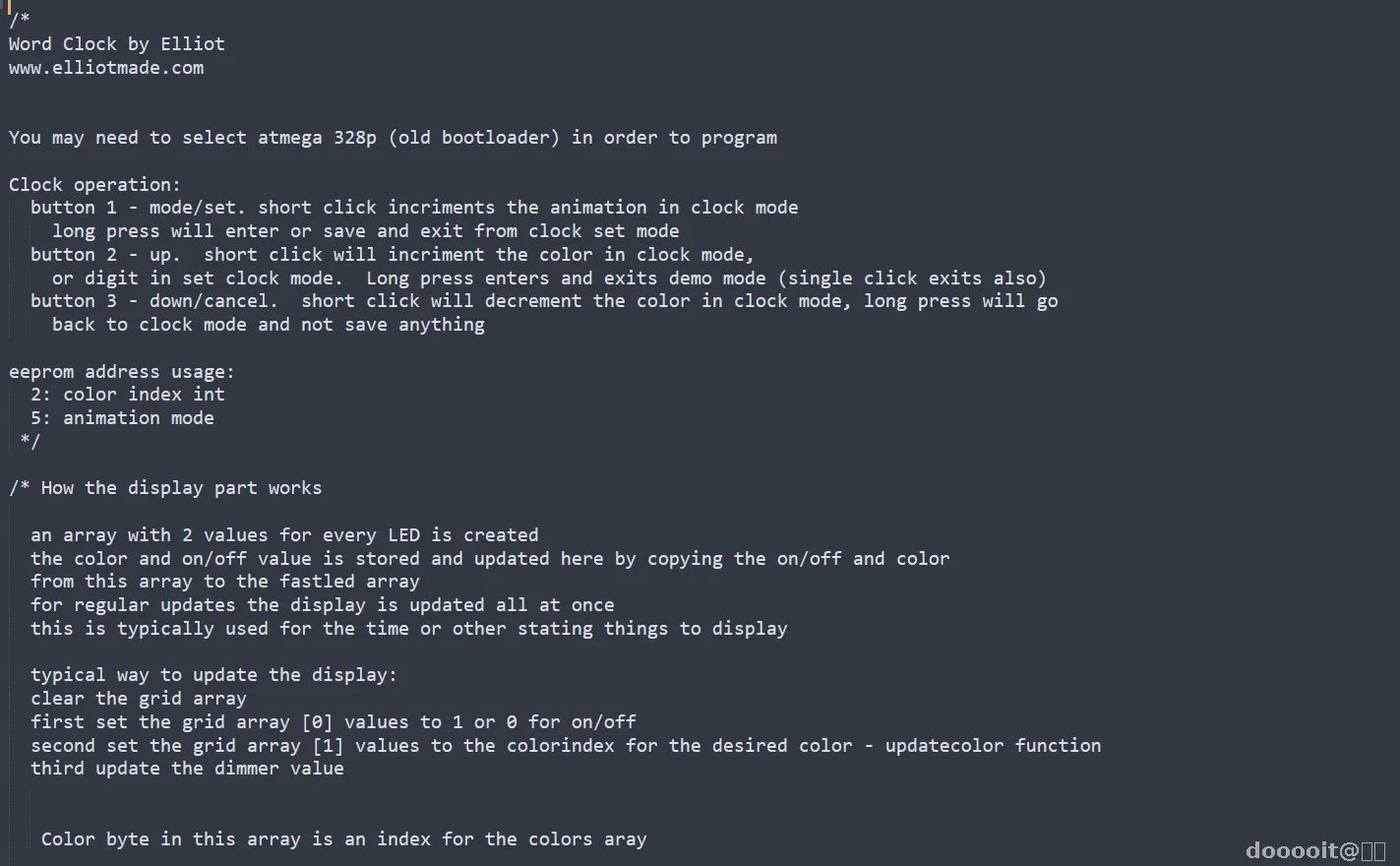Image resolution: width=1400 pixels, height=866 pixels.
Task: Click the 'typical way to update the display:' line
Action: [x=213, y=675]
